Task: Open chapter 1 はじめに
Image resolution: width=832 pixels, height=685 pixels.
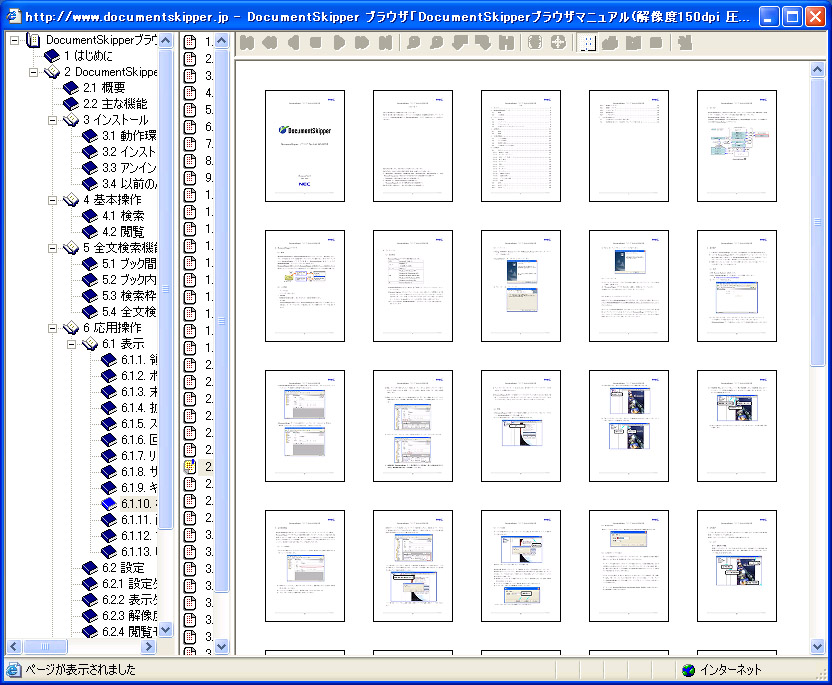Action: coord(88,56)
